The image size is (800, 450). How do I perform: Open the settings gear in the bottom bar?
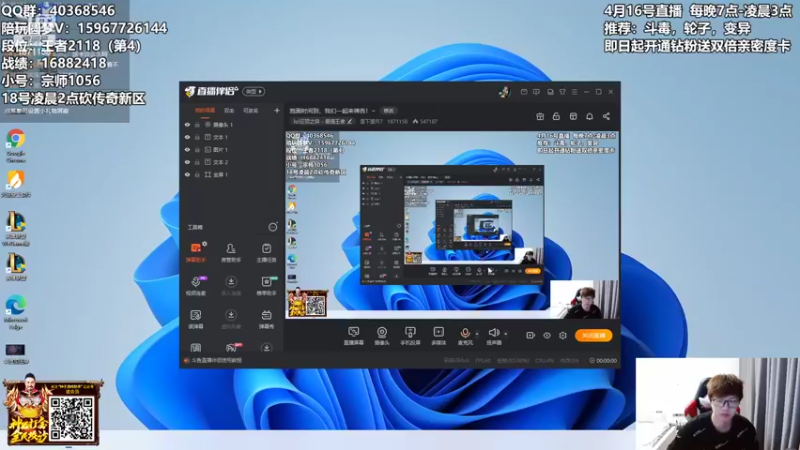563,335
